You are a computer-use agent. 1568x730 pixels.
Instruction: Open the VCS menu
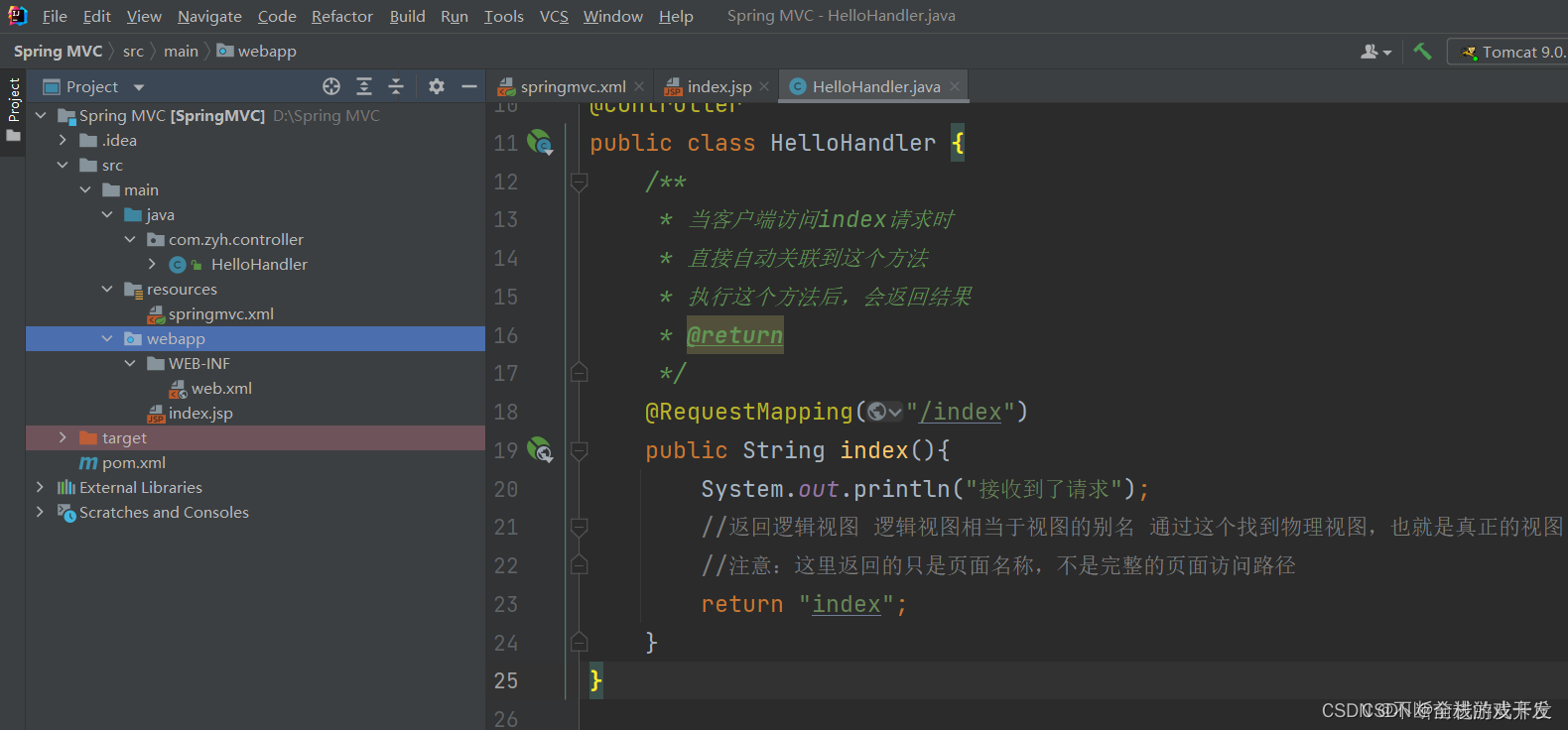(554, 17)
